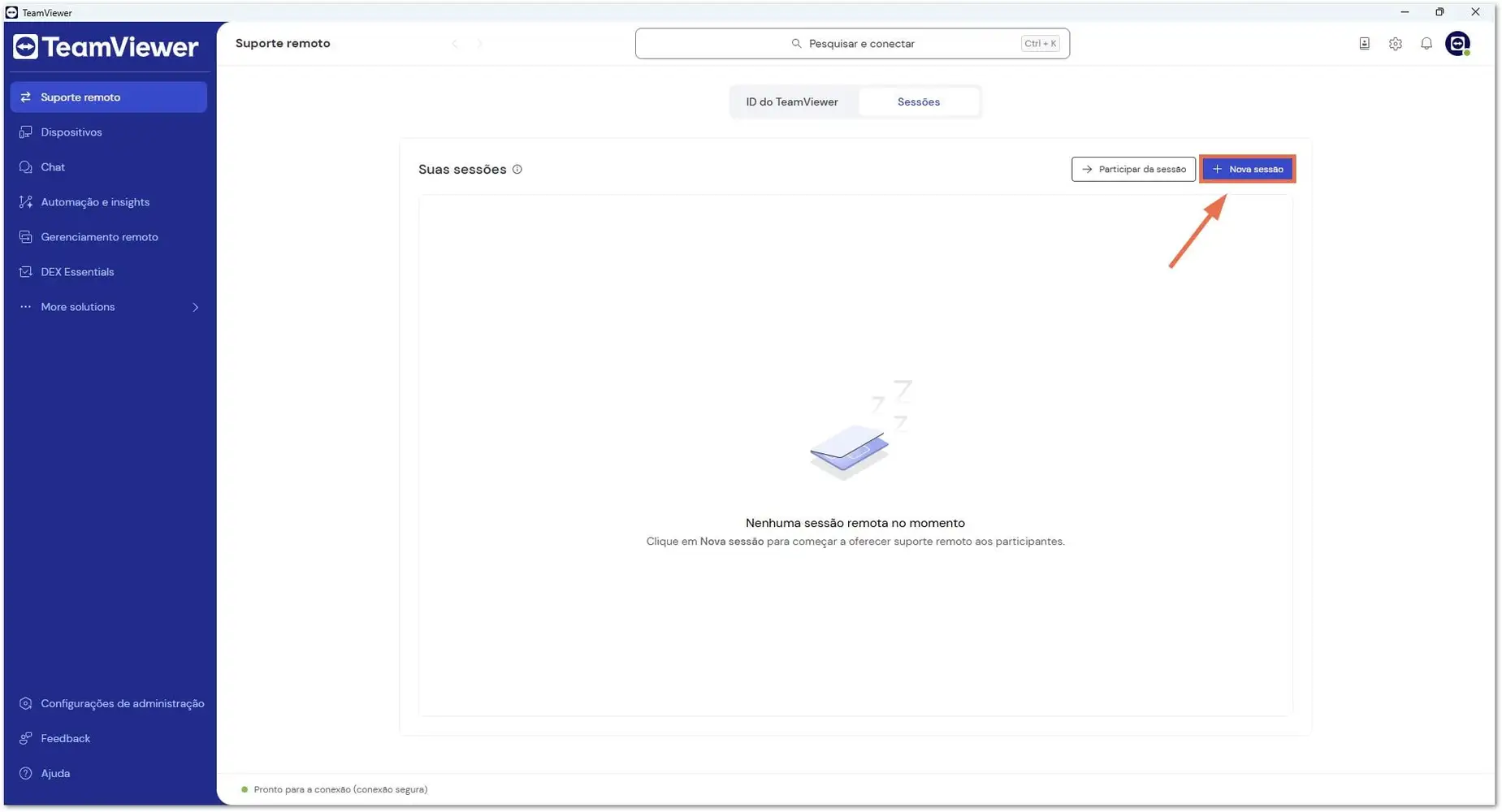Open the Feedback sidebar entry
This screenshot has width=1502, height=812.
click(108, 739)
